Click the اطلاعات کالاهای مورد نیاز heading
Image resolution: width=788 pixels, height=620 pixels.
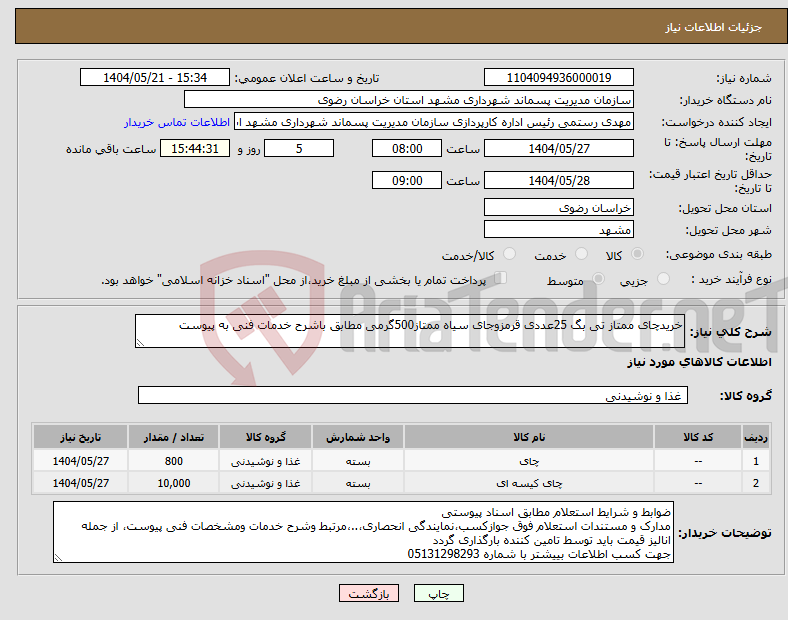(699, 362)
